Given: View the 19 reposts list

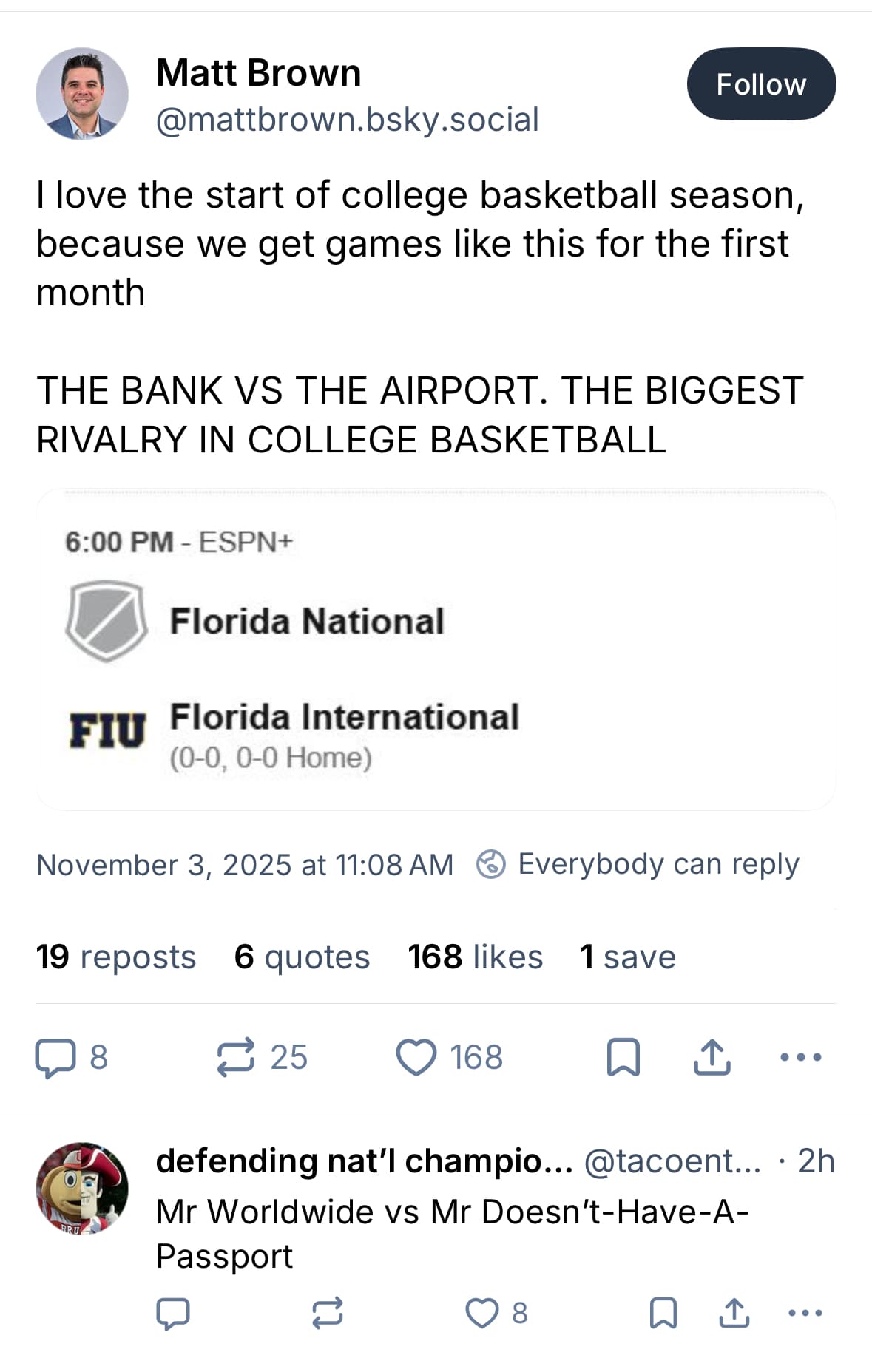Looking at the screenshot, I should coord(116,957).
